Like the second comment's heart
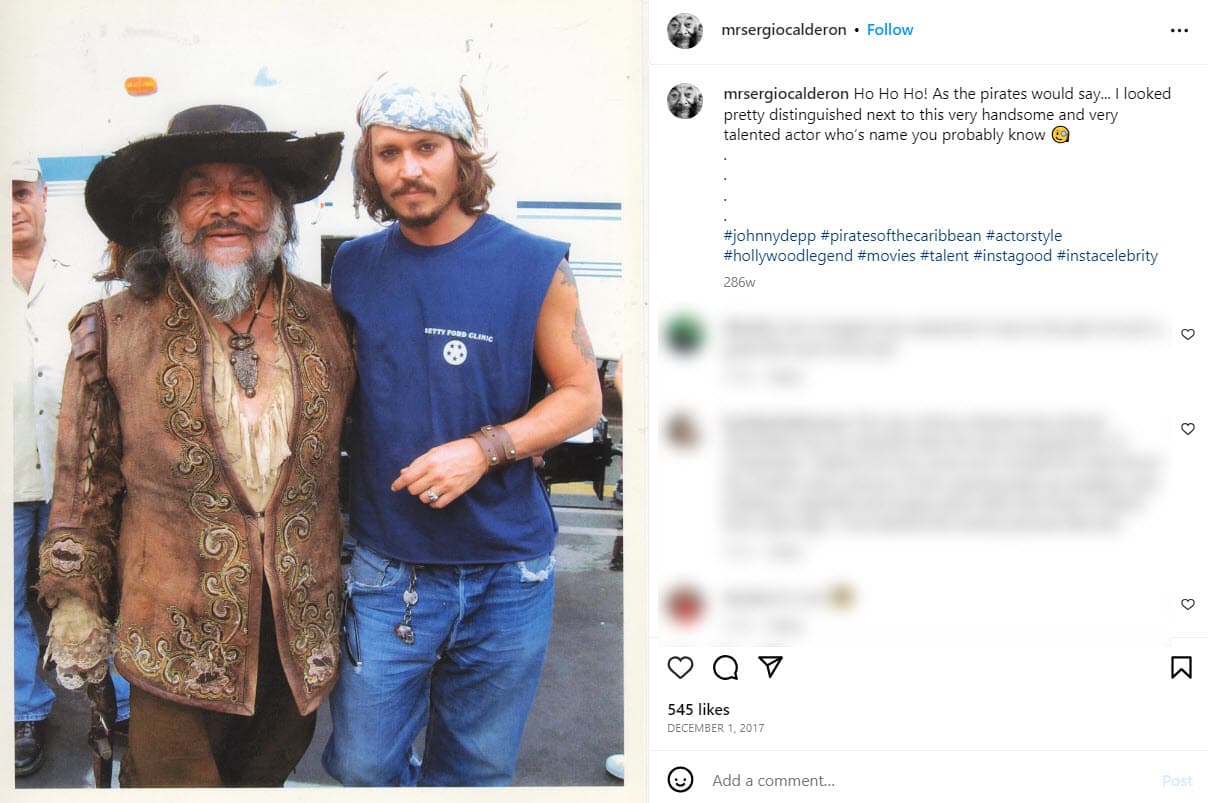 tap(1187, 429)
